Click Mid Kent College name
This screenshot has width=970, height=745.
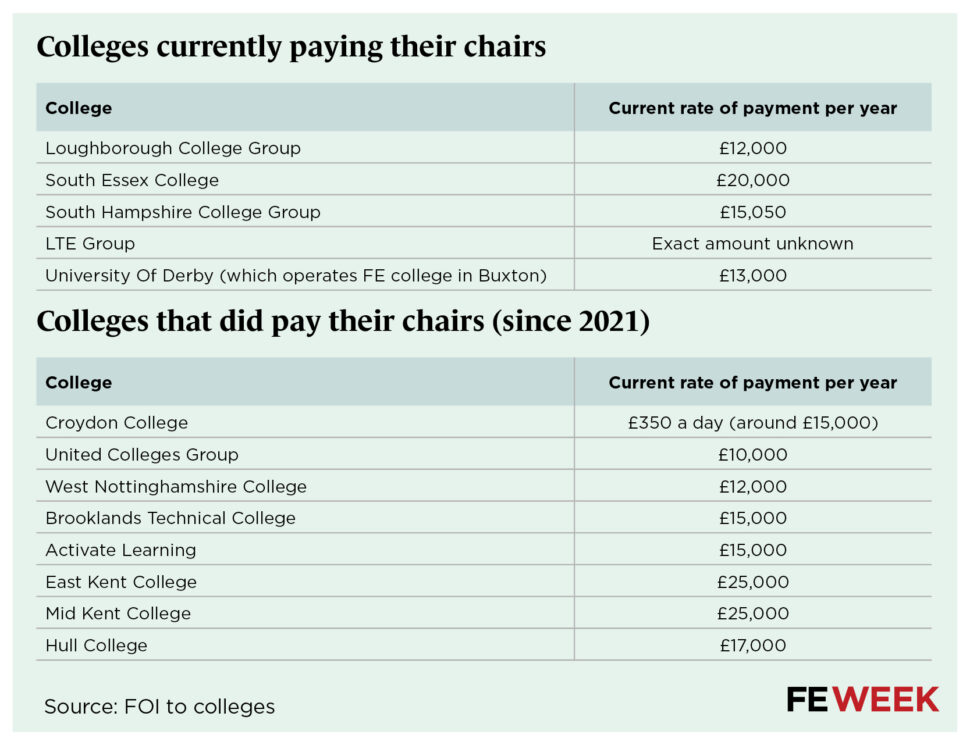(118, 613)
